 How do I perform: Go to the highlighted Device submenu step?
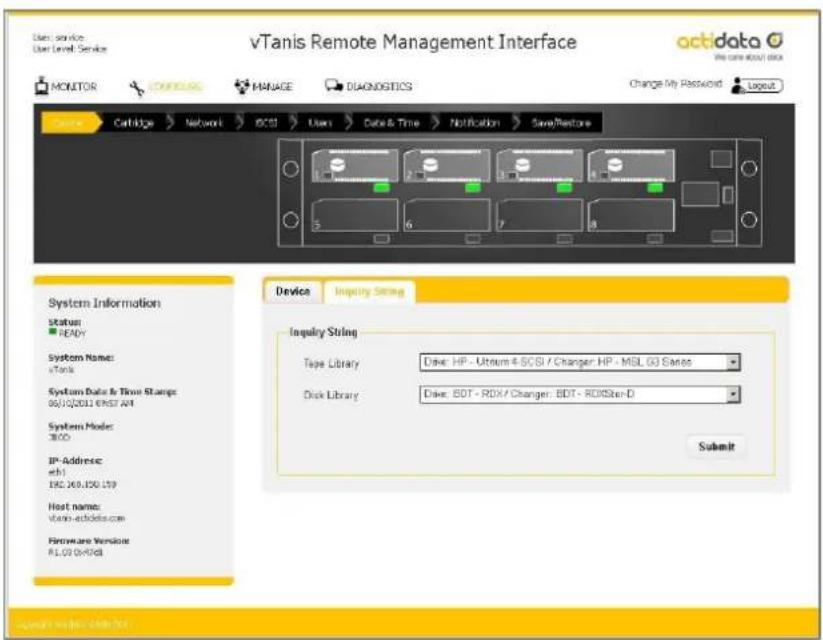click(x=70, y=123)
